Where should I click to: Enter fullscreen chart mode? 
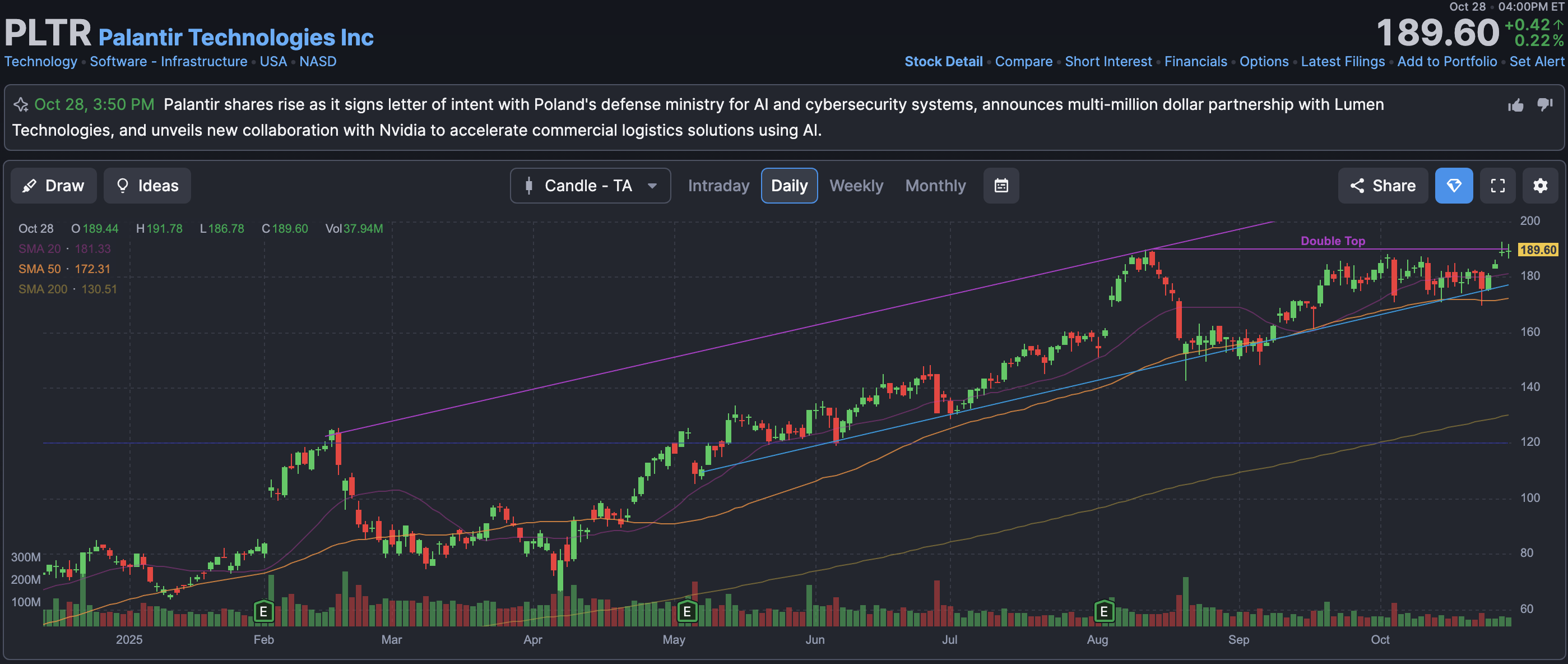(x=1497, y=186)
